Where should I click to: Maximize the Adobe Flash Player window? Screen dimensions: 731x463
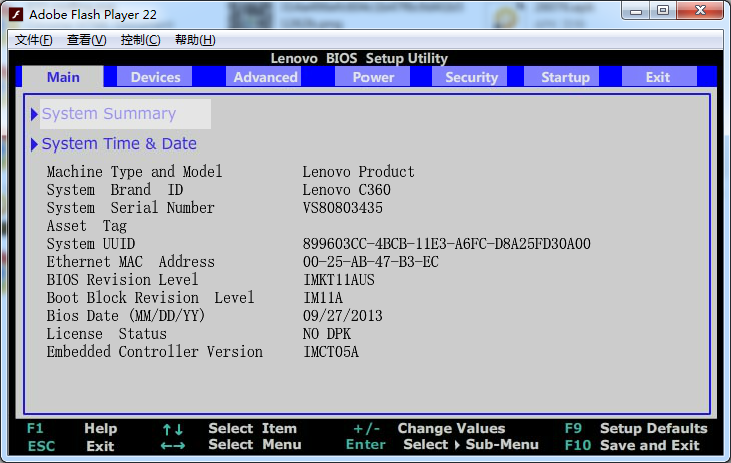[x=663, y=11]
